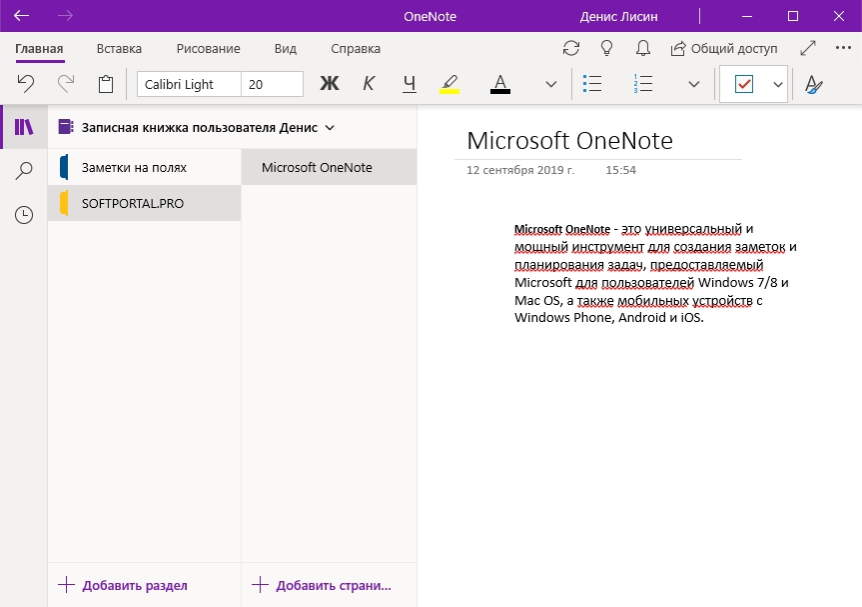Open the Search magnifier in sidebar

point(24,171)
